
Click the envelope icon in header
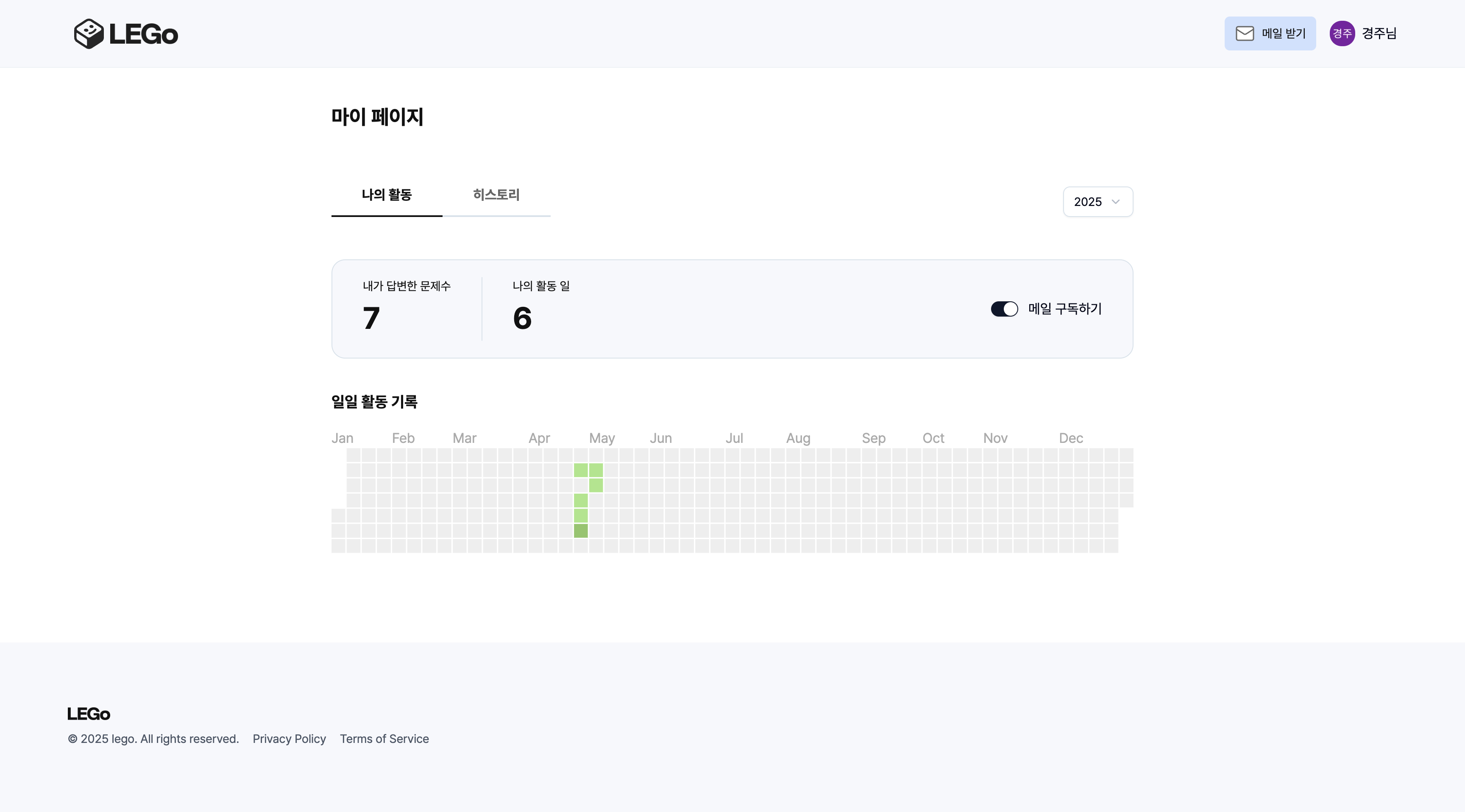(x=1244, y=33)
